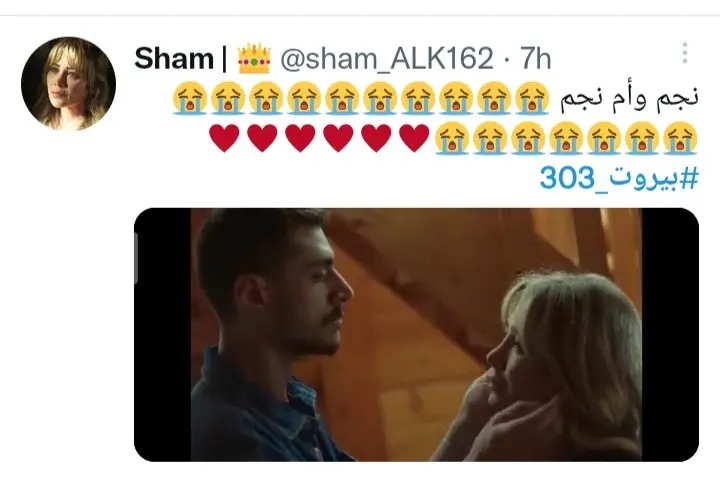Visit the Sham display name profile link

click(x=174, y=59)
